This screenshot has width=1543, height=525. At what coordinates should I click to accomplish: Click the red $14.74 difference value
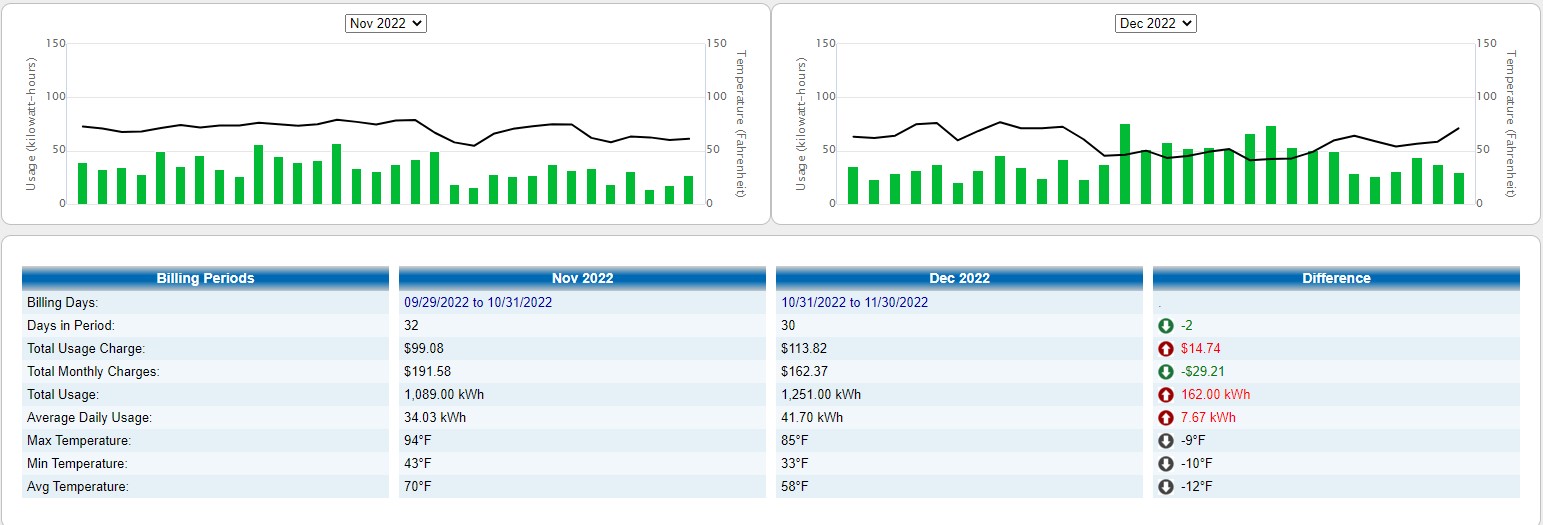coord(1200,349)
